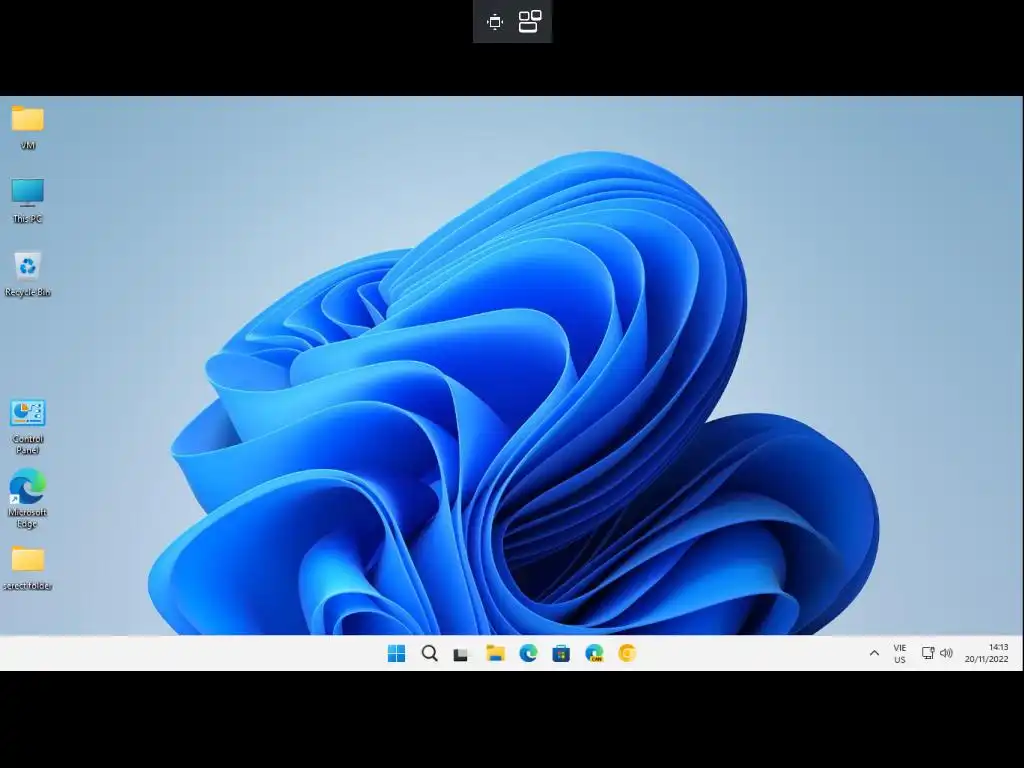Launch File Explorer from taskbar
Viewport: 1024px width, 768px height.
pos(496,653)
